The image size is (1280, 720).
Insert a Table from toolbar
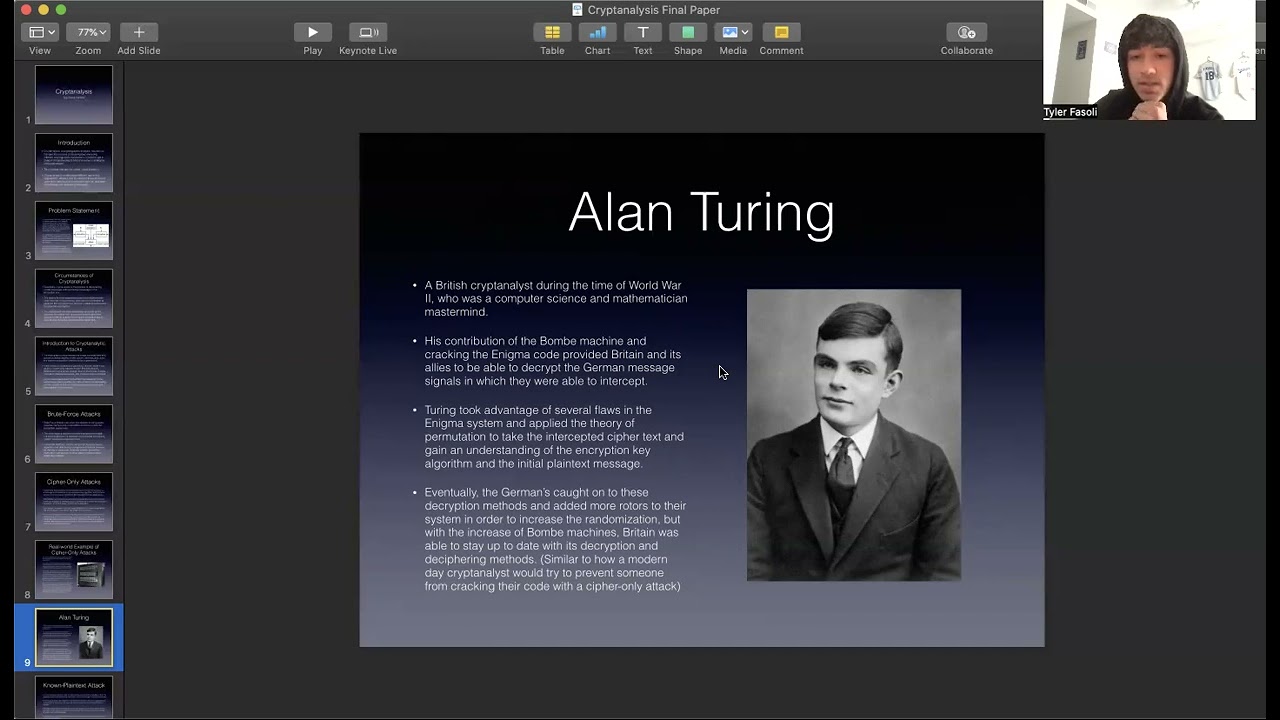point(552,33)
